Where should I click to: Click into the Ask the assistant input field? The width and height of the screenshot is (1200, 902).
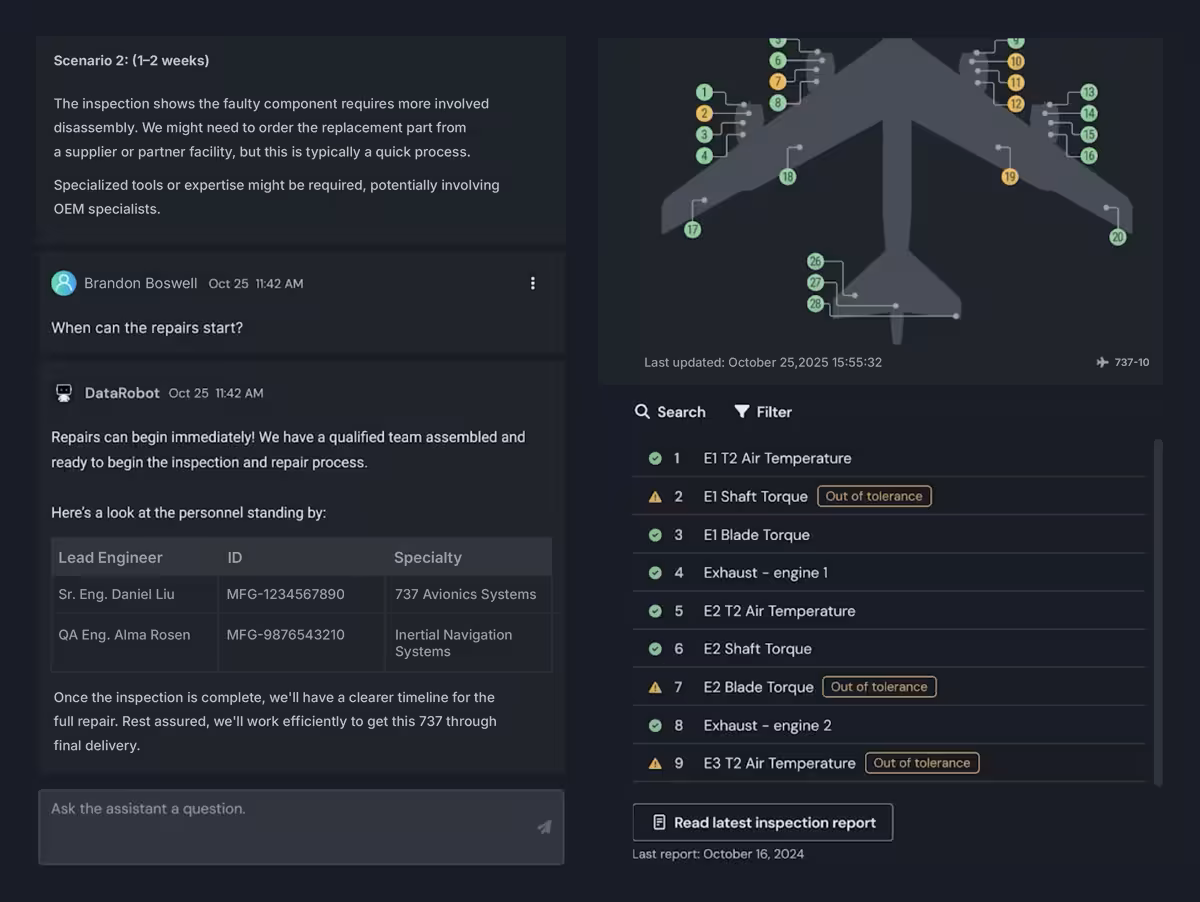(x=301, y=827)
